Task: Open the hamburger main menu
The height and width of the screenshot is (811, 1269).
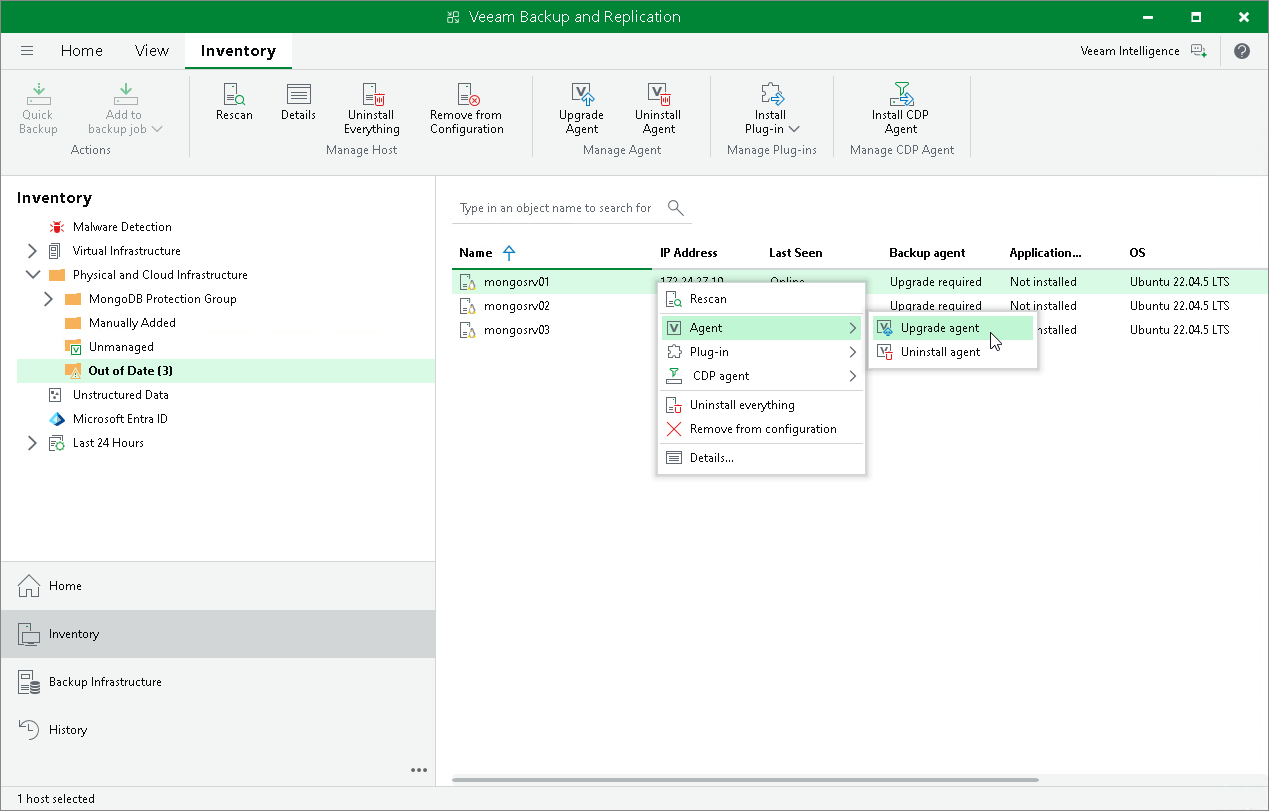Action: pyautogui.click(x=27, y=51)
